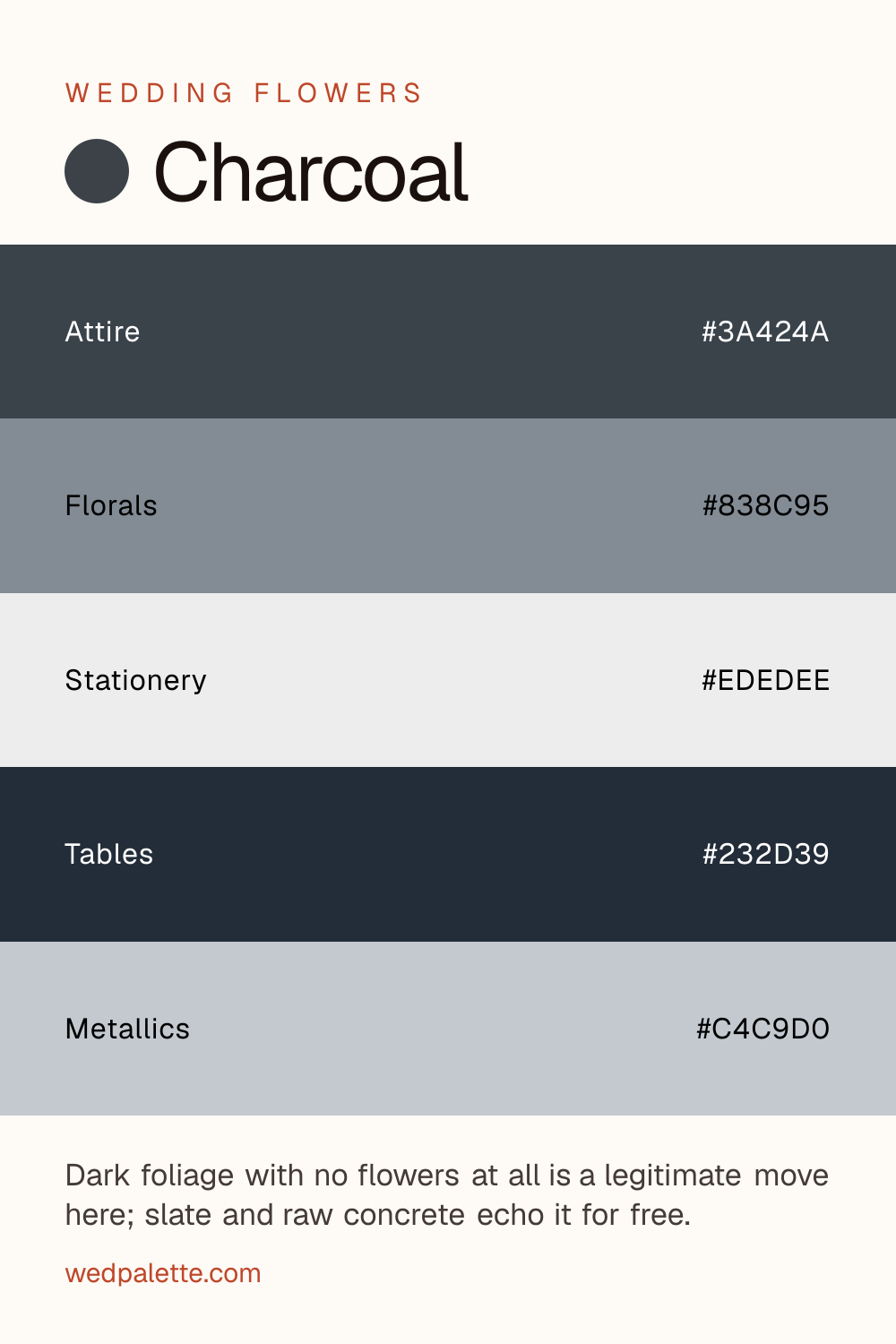The height and width of the screenshot is (1344, 896).
Task: Click the Metallics label
Action: point(127,1029)
